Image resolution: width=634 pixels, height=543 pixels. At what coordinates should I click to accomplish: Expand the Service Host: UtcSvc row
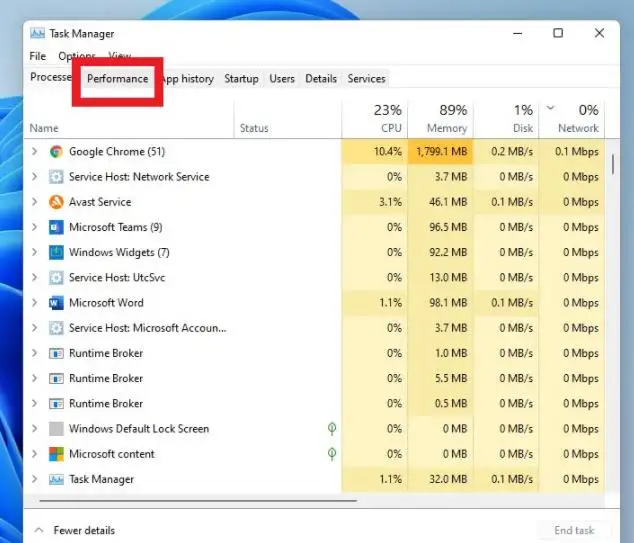(x=35, y=278)
